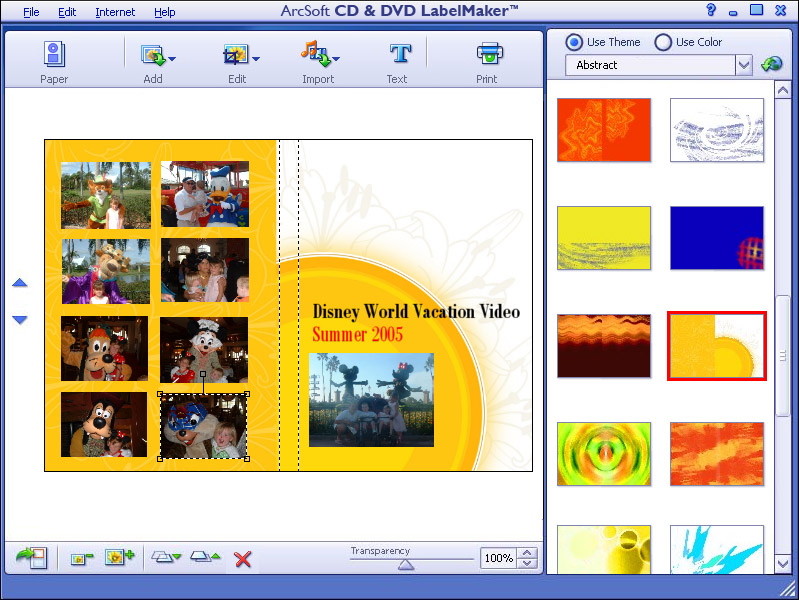
Task: Click the remove image minus icon
Action: [82, 558]
